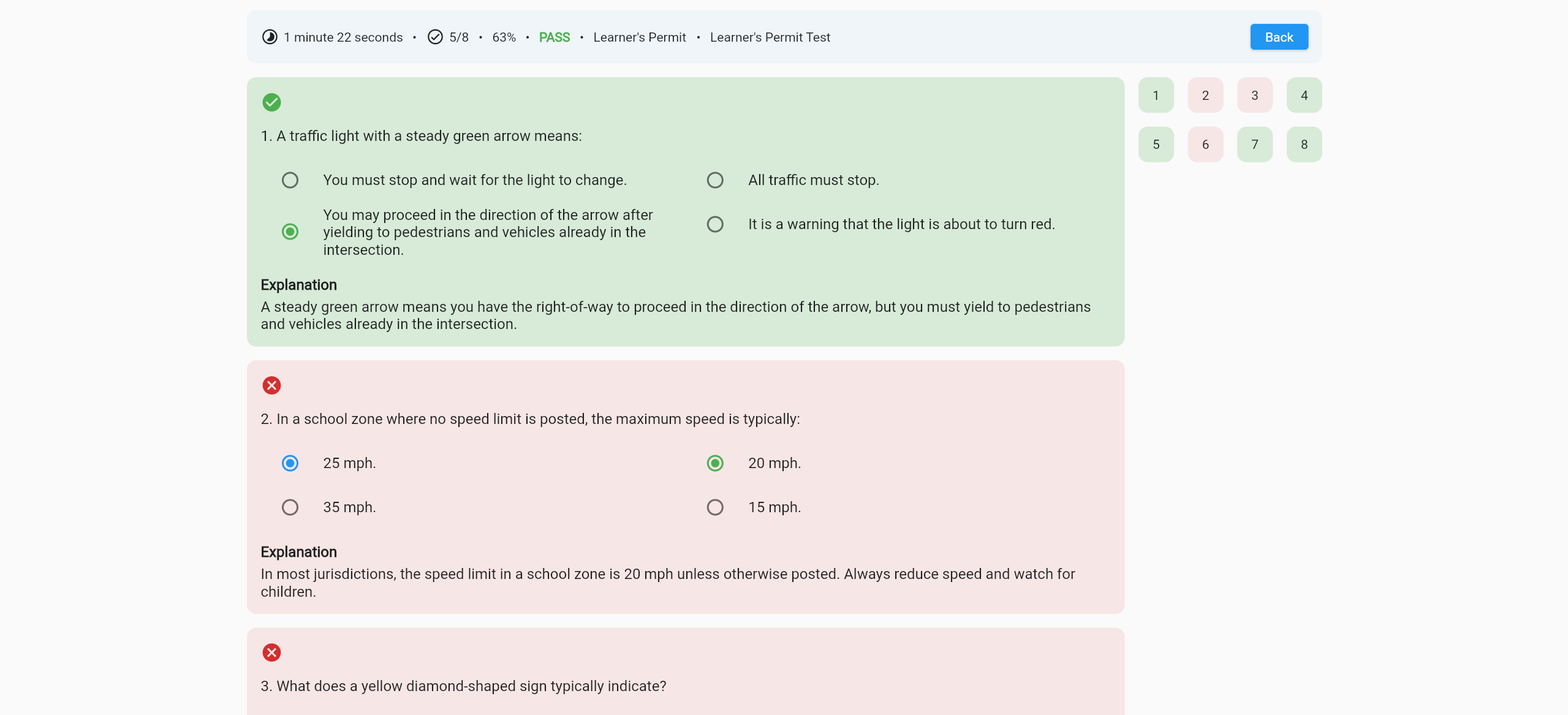Select 'All traffic must stop.' radio button
This screenshot has width=1568, height=715.
[715, 180]
